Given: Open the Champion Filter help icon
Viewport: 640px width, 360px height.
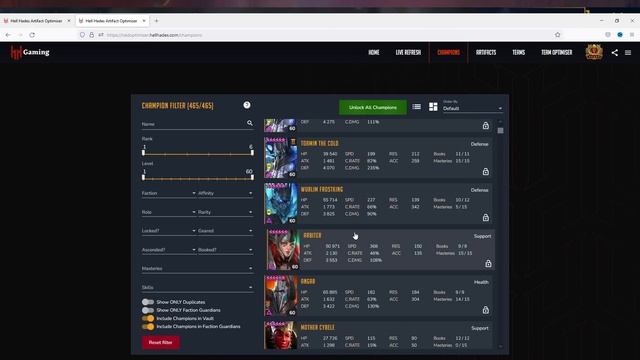Looking at the screenshot, I should 247,105.
